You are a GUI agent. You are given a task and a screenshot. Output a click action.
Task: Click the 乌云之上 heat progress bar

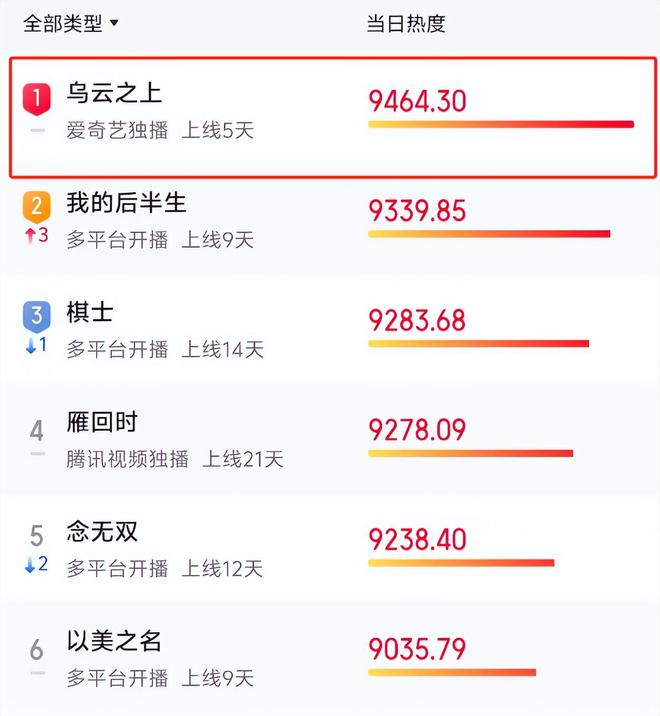pyautogui.click(x=501, y=124)
